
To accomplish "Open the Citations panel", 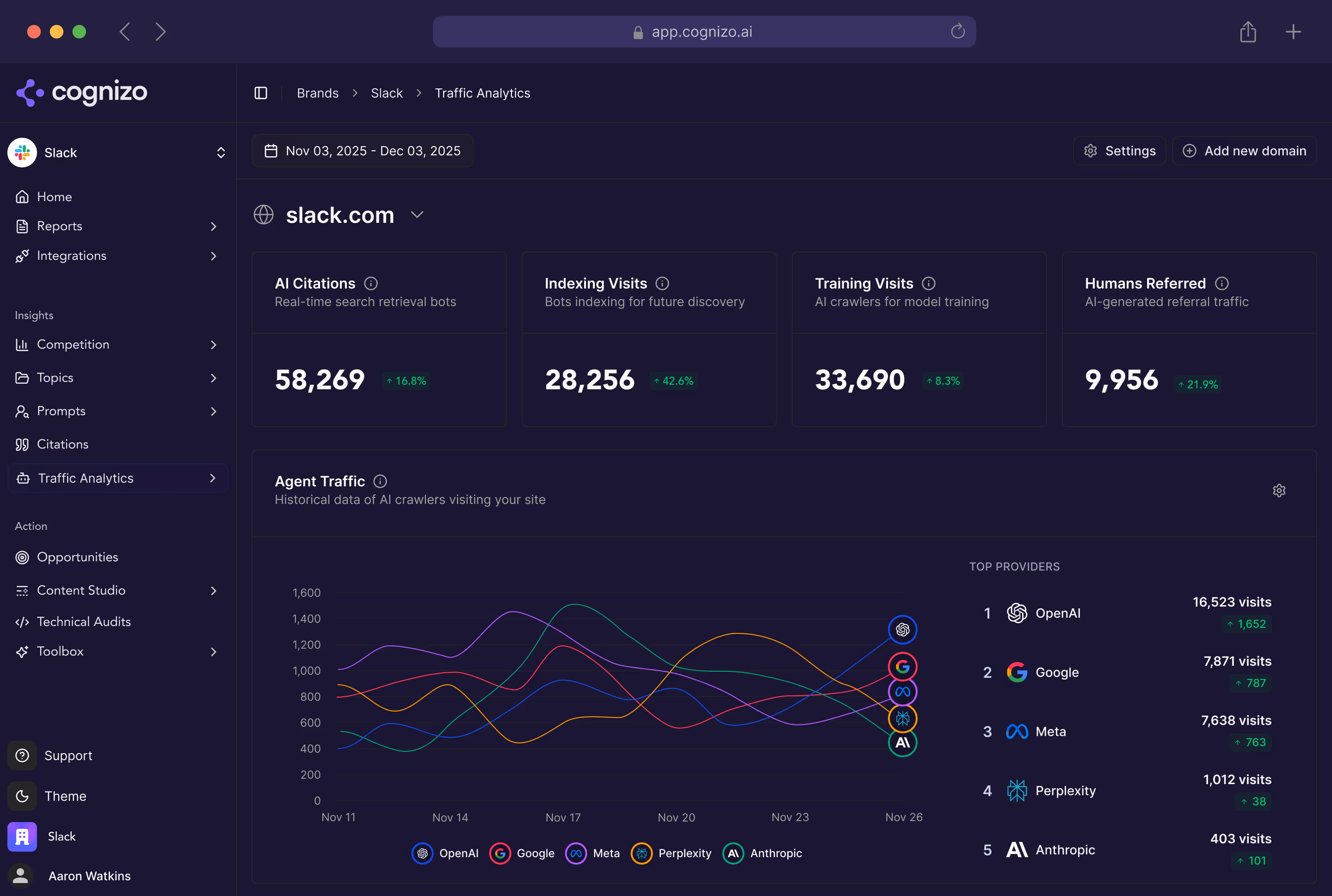I will (x=62, y=444).
